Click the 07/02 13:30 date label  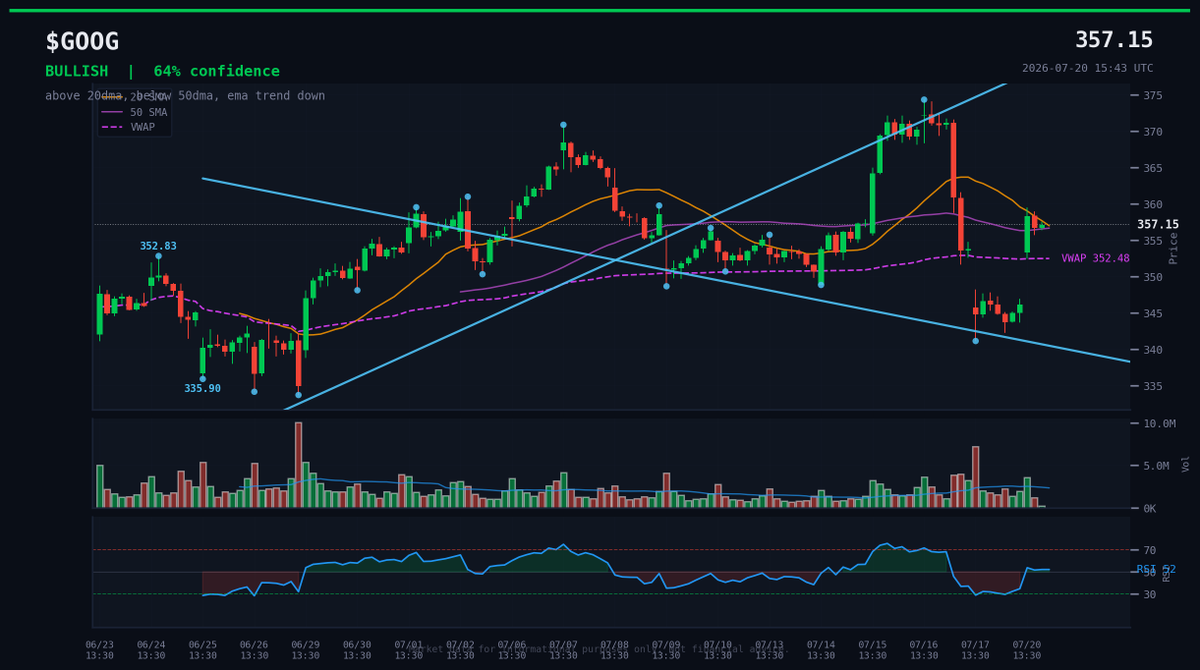coord(460,650)
